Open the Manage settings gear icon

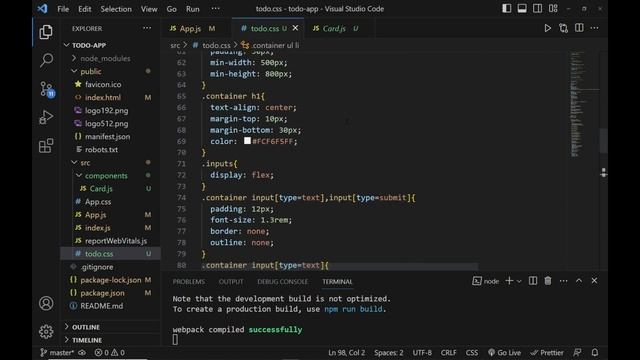coord(46,331)
